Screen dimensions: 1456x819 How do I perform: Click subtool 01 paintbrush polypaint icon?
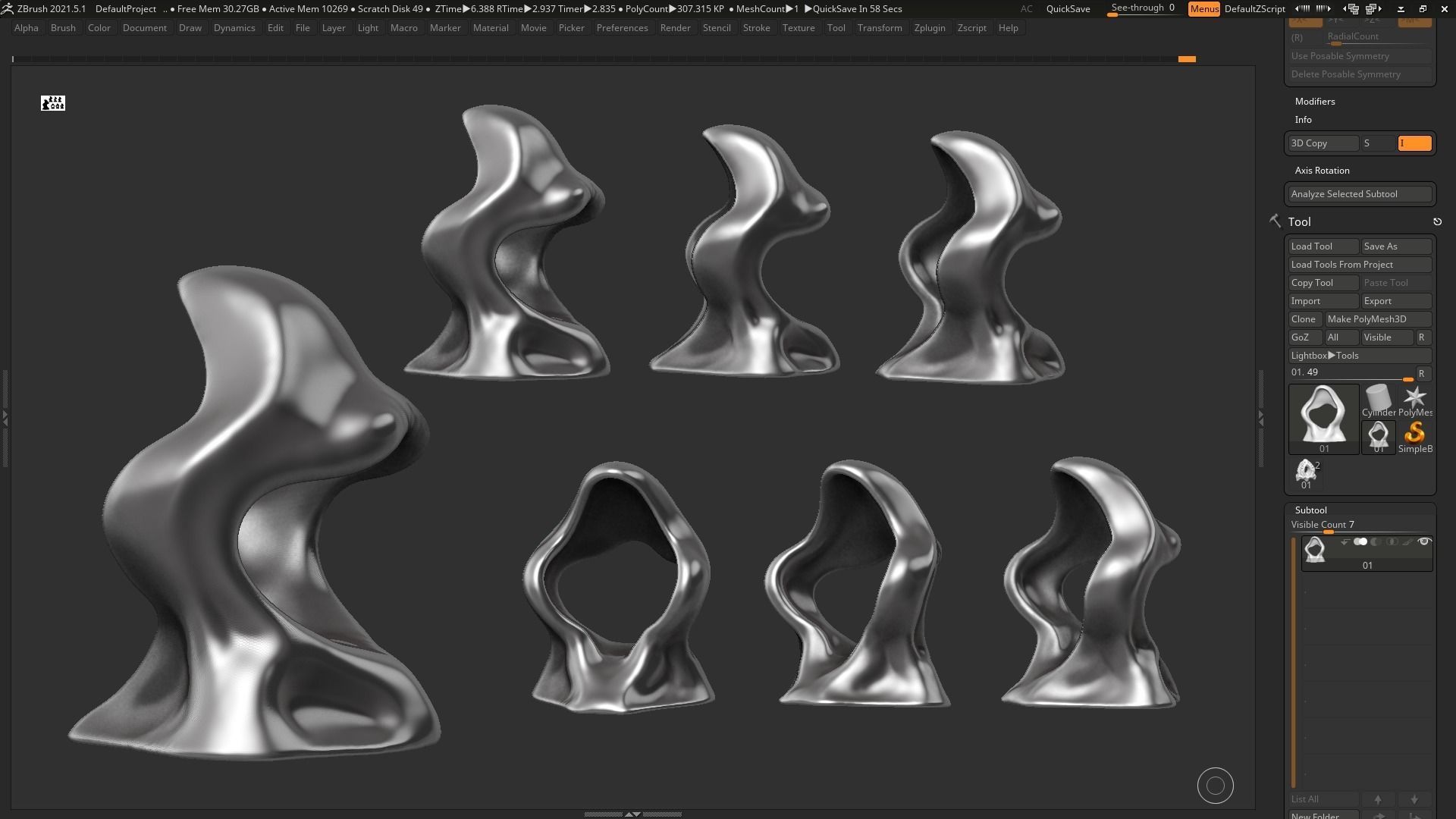[1407, 541]
